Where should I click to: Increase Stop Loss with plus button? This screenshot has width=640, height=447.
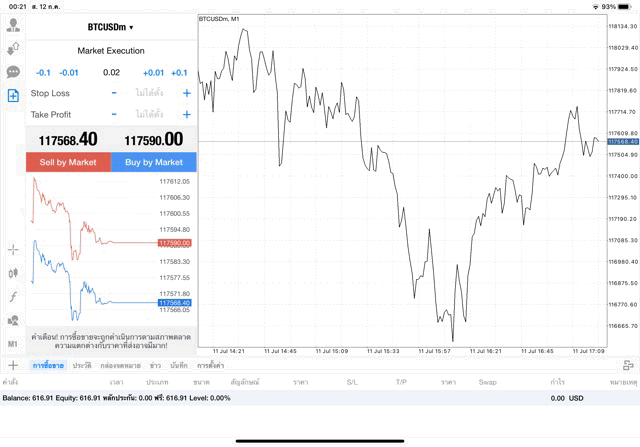click(x=186, y=93)
